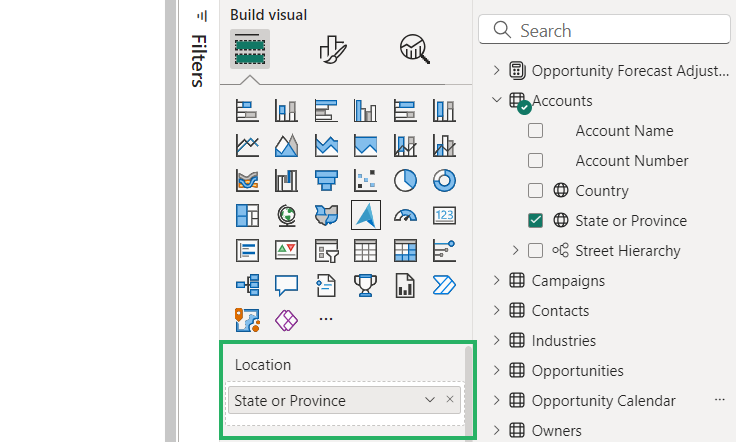Insert the Q&A speech bubble visual

(287, 285)
